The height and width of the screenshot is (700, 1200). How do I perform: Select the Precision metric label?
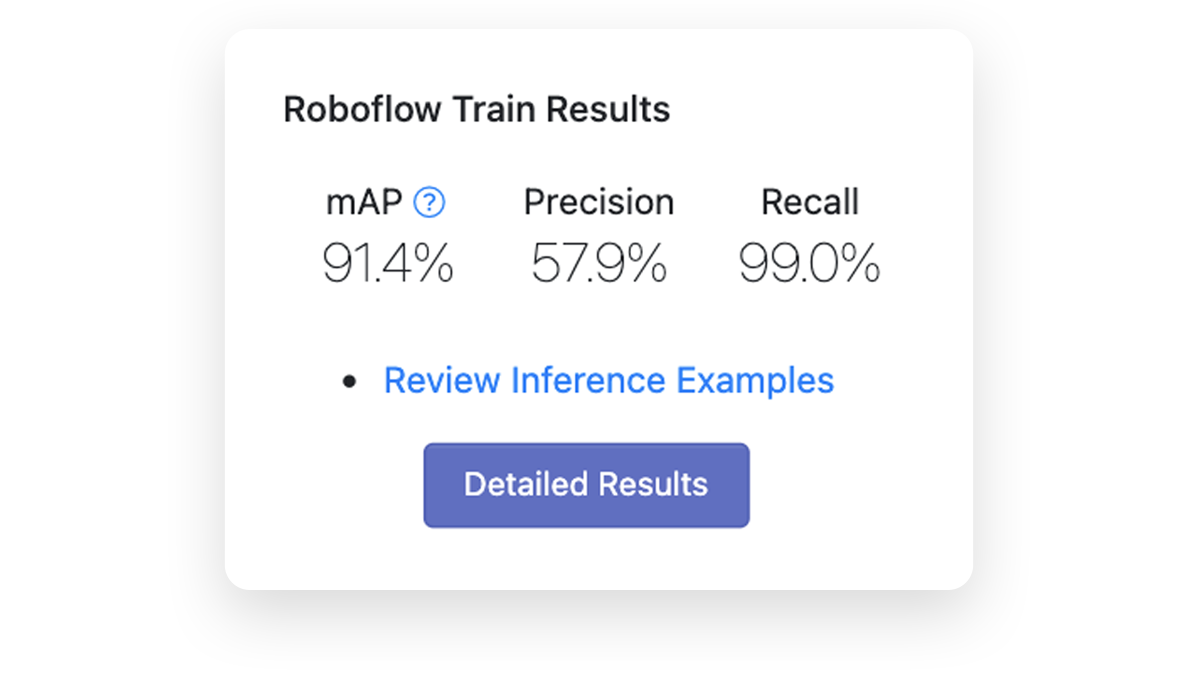click(599, 203)
